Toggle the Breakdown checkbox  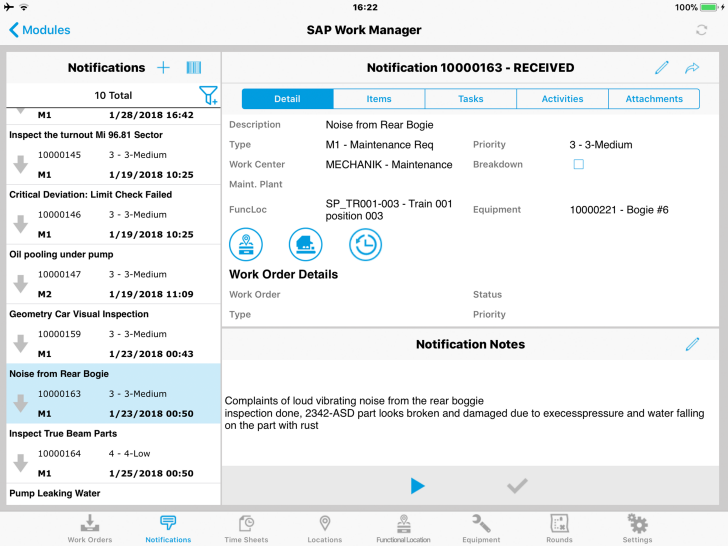[x=578, y=164]
